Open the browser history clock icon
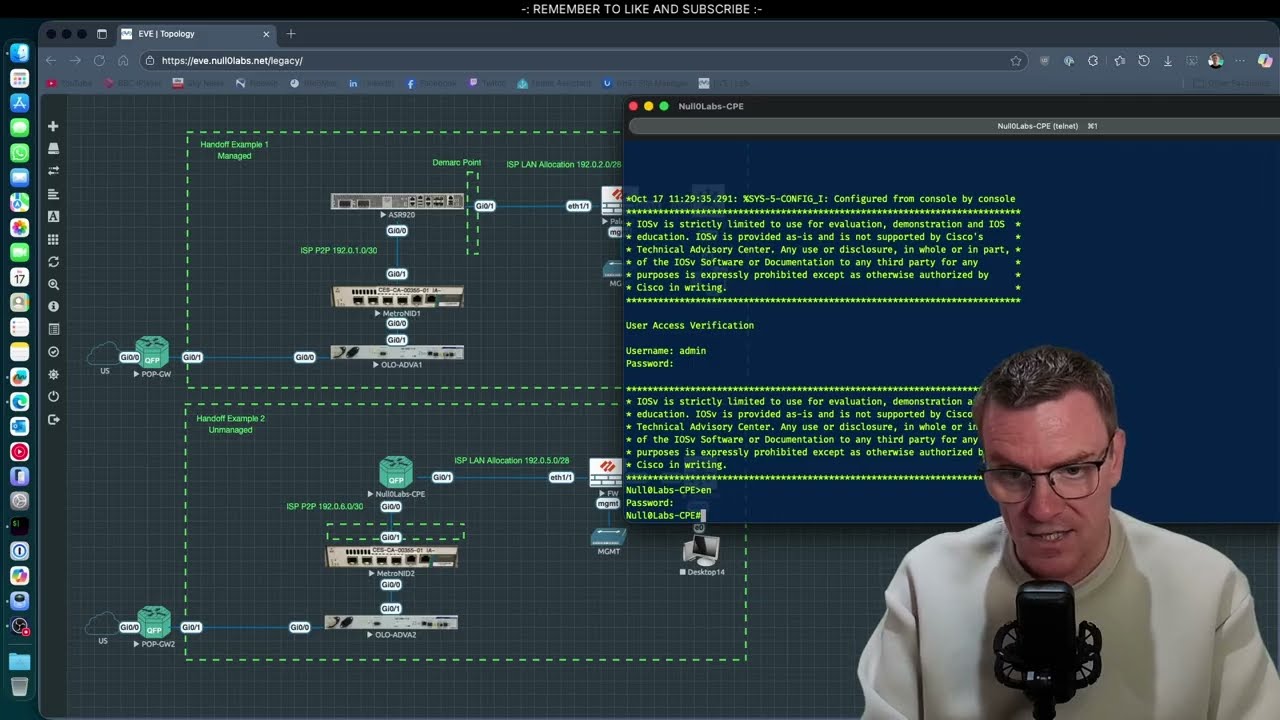The width and height of the screenshot is (1280, 720). coord(1144,60)
